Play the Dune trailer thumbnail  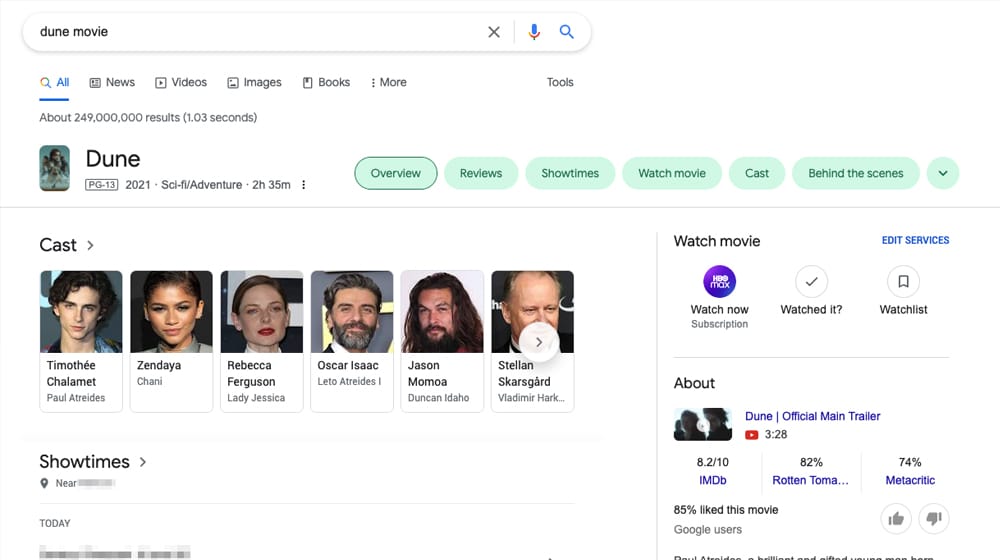[703, 424]
